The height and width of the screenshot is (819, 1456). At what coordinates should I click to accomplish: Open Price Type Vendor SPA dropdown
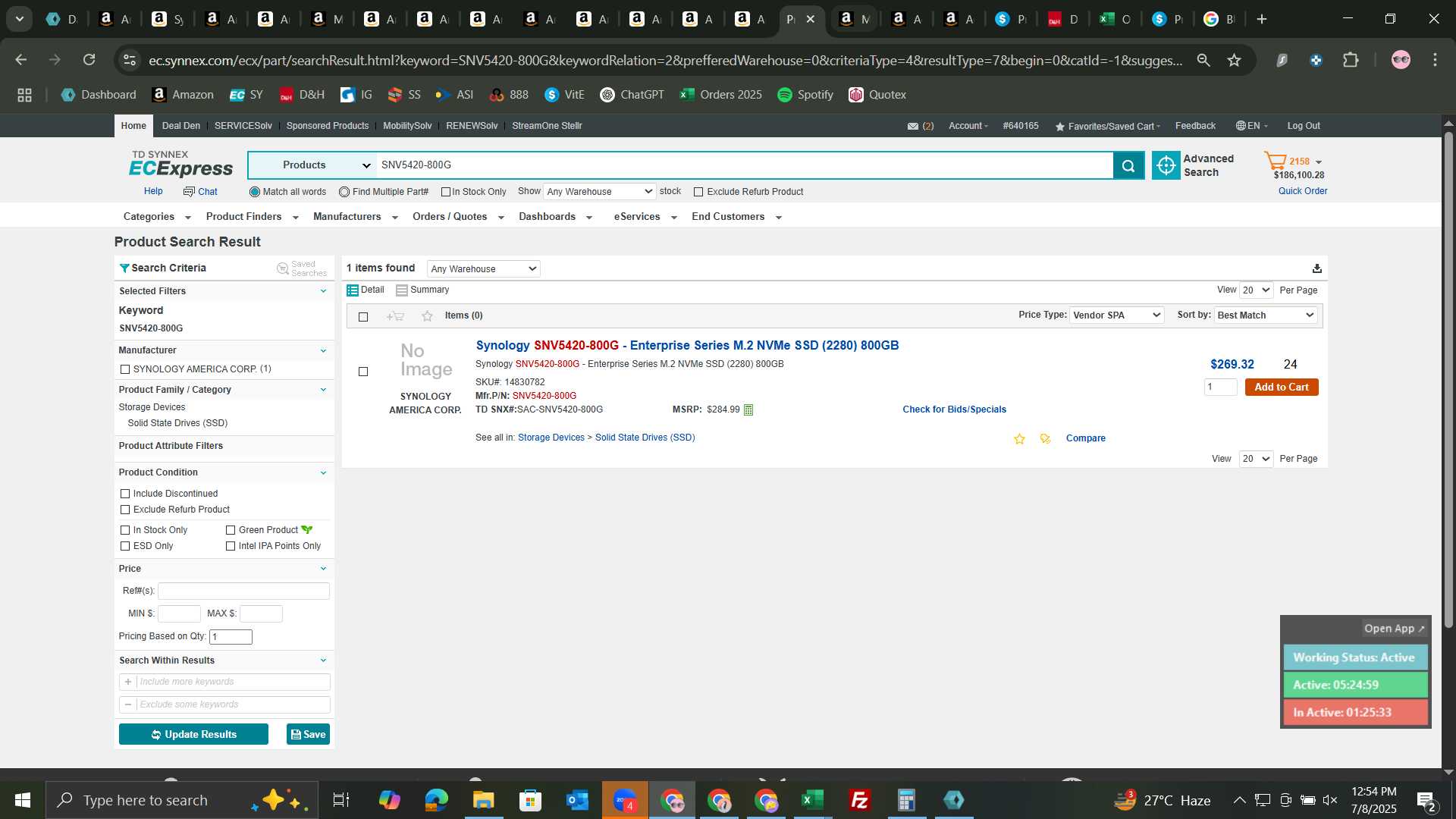1116,315
